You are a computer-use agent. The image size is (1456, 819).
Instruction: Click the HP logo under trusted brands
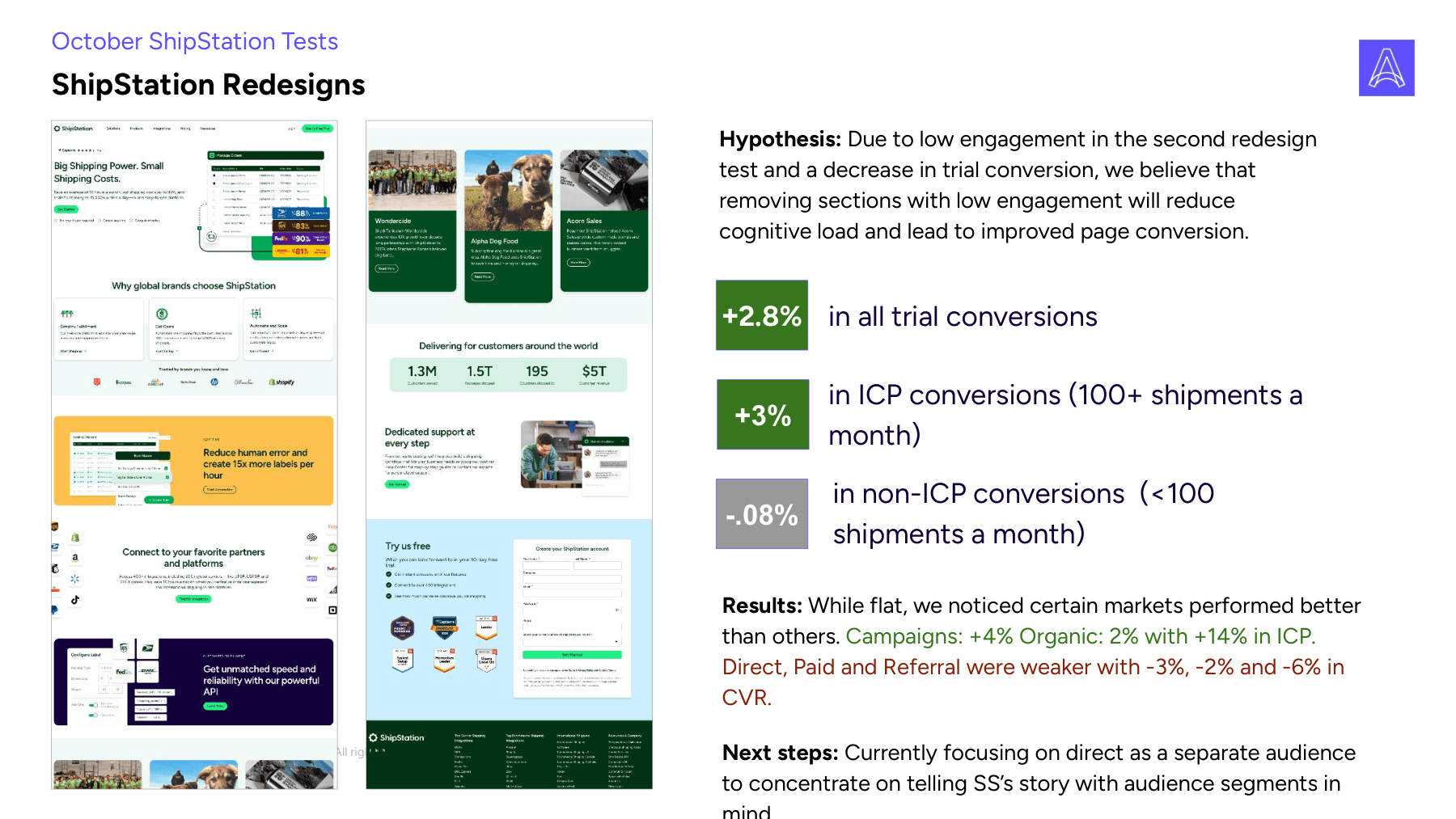pos(214,382)
